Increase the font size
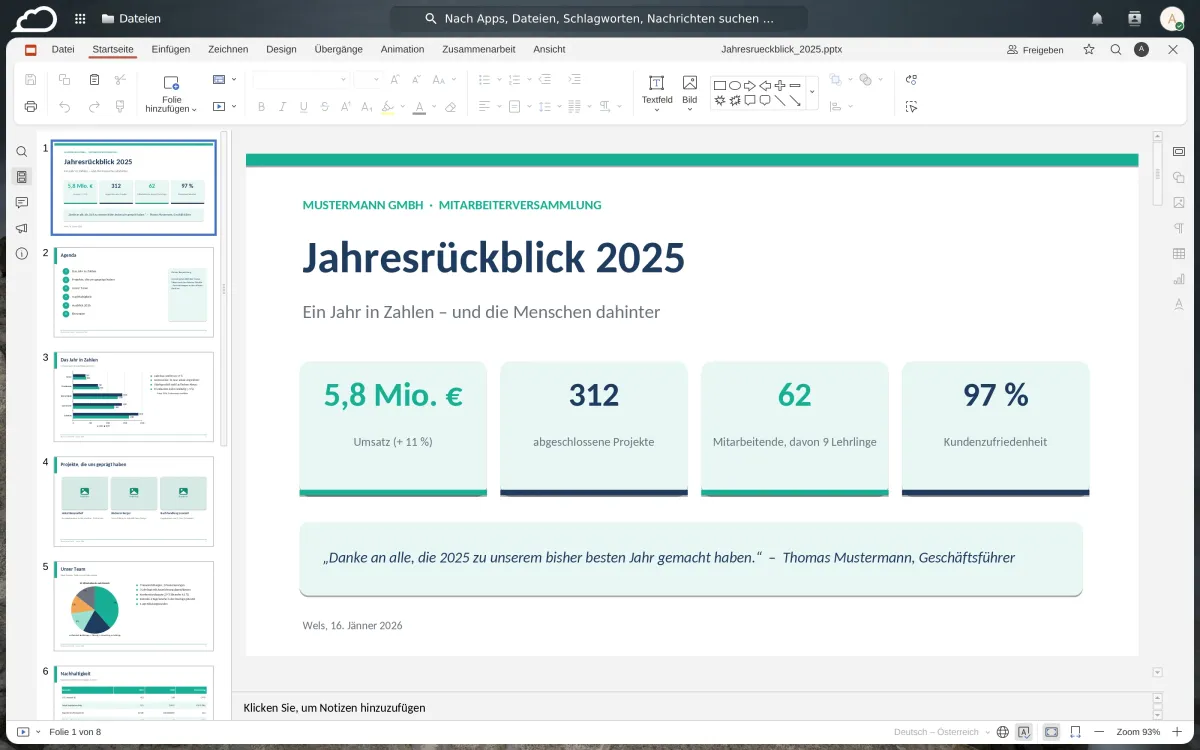The image size is (1200, 750). (395, 80)
